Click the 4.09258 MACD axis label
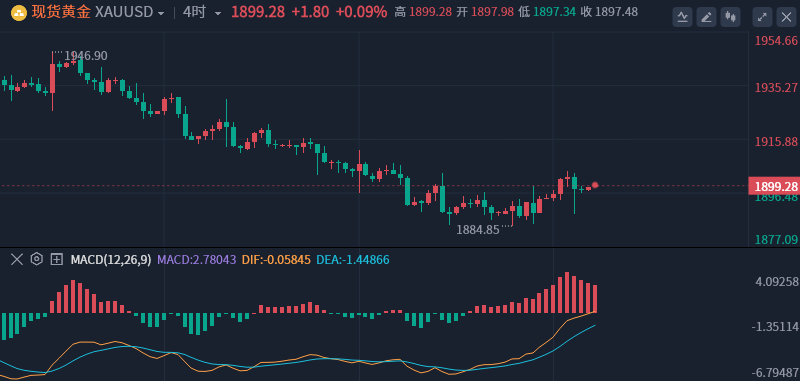Screen dimensions: 800x381 click(777, 282)
